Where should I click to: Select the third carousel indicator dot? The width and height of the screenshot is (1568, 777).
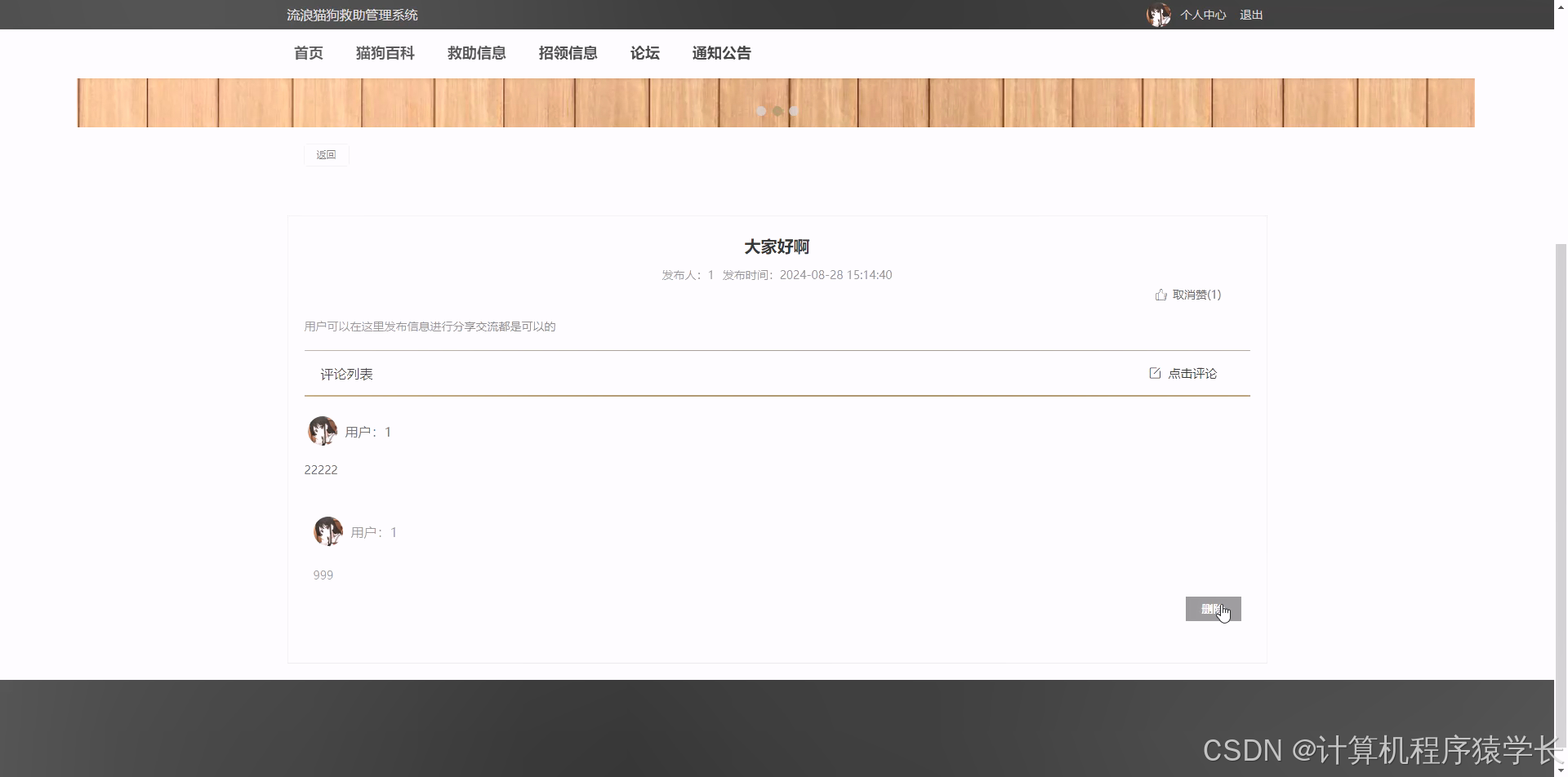point(793,111)
